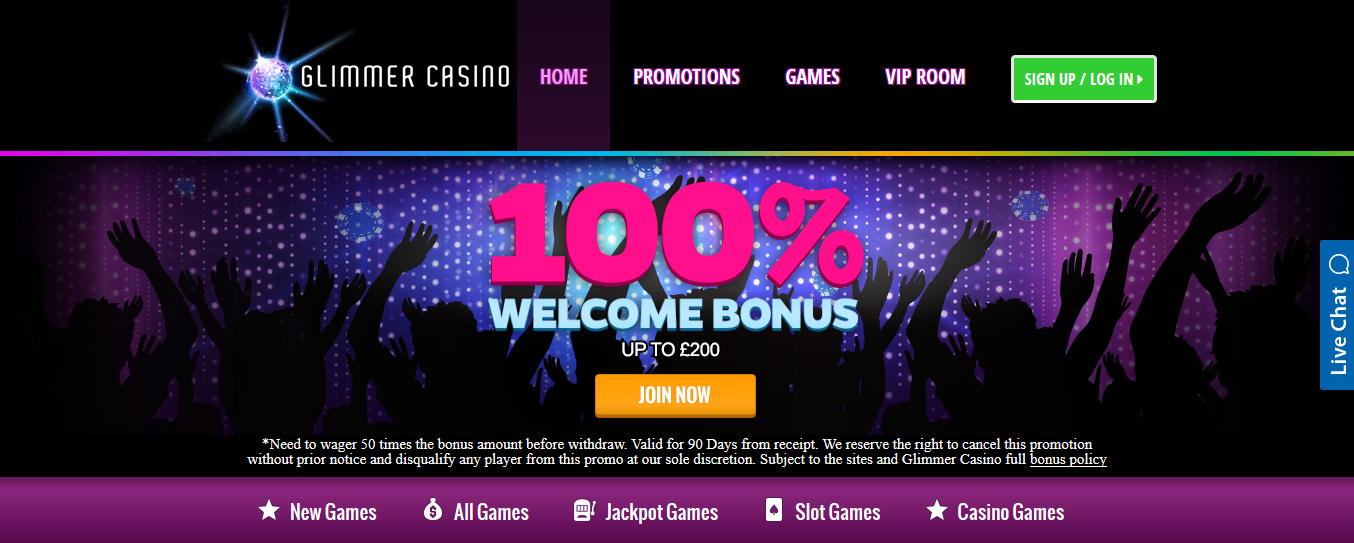Click the Live Chat speech bubble icon
The height and width of the screenshot is (543, 1354).
coord(1338,265)
